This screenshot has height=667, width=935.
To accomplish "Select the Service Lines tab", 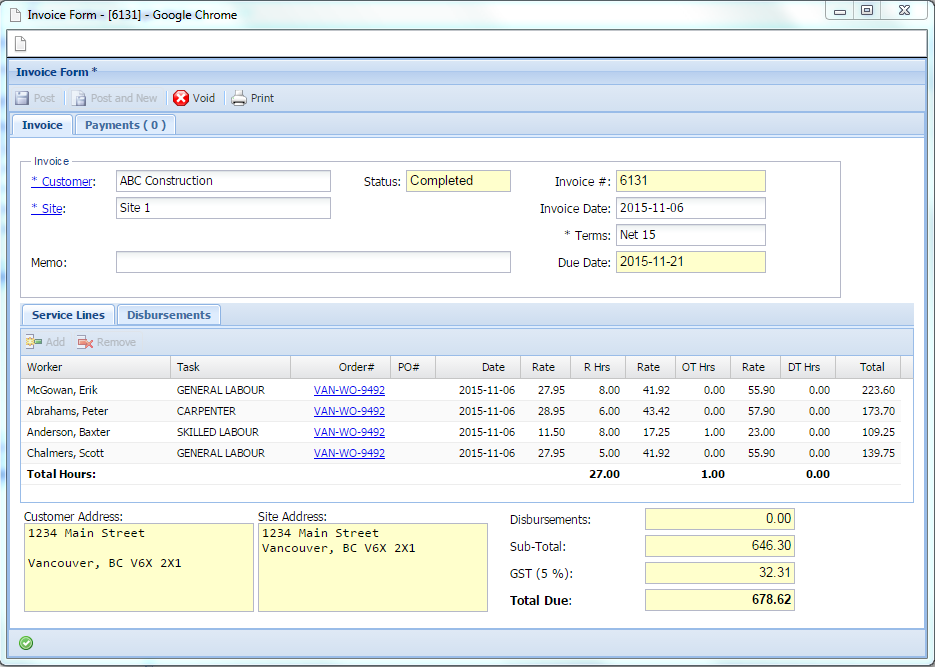I will tap(67, 314).
